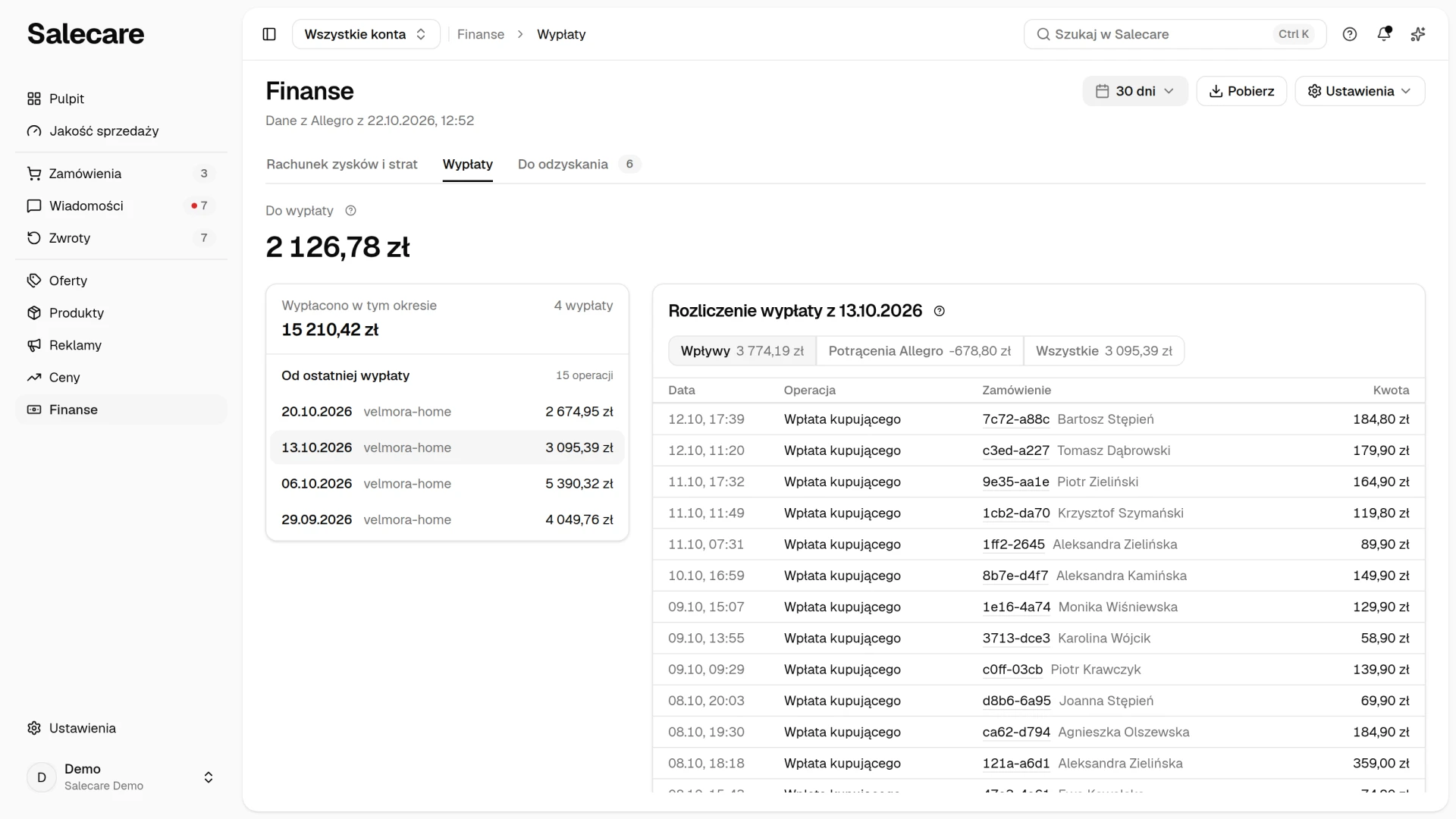
Task: Open order link 1cb2-da70
Action: point(1016,513)
